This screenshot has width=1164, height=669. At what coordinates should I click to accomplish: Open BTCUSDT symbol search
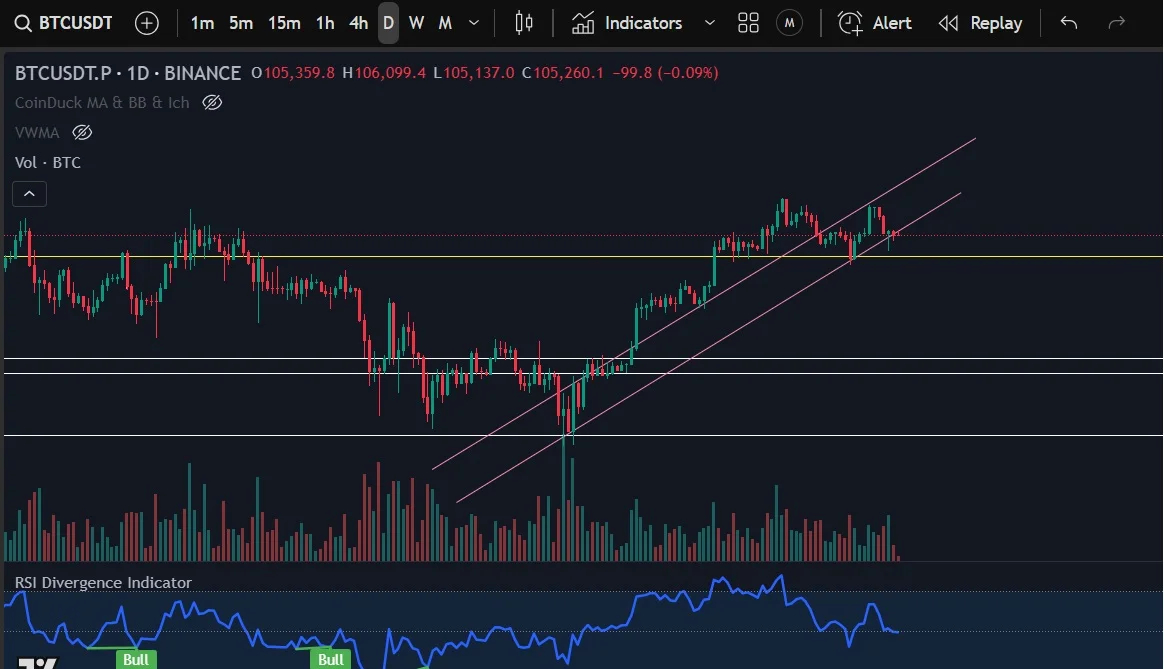64,23
